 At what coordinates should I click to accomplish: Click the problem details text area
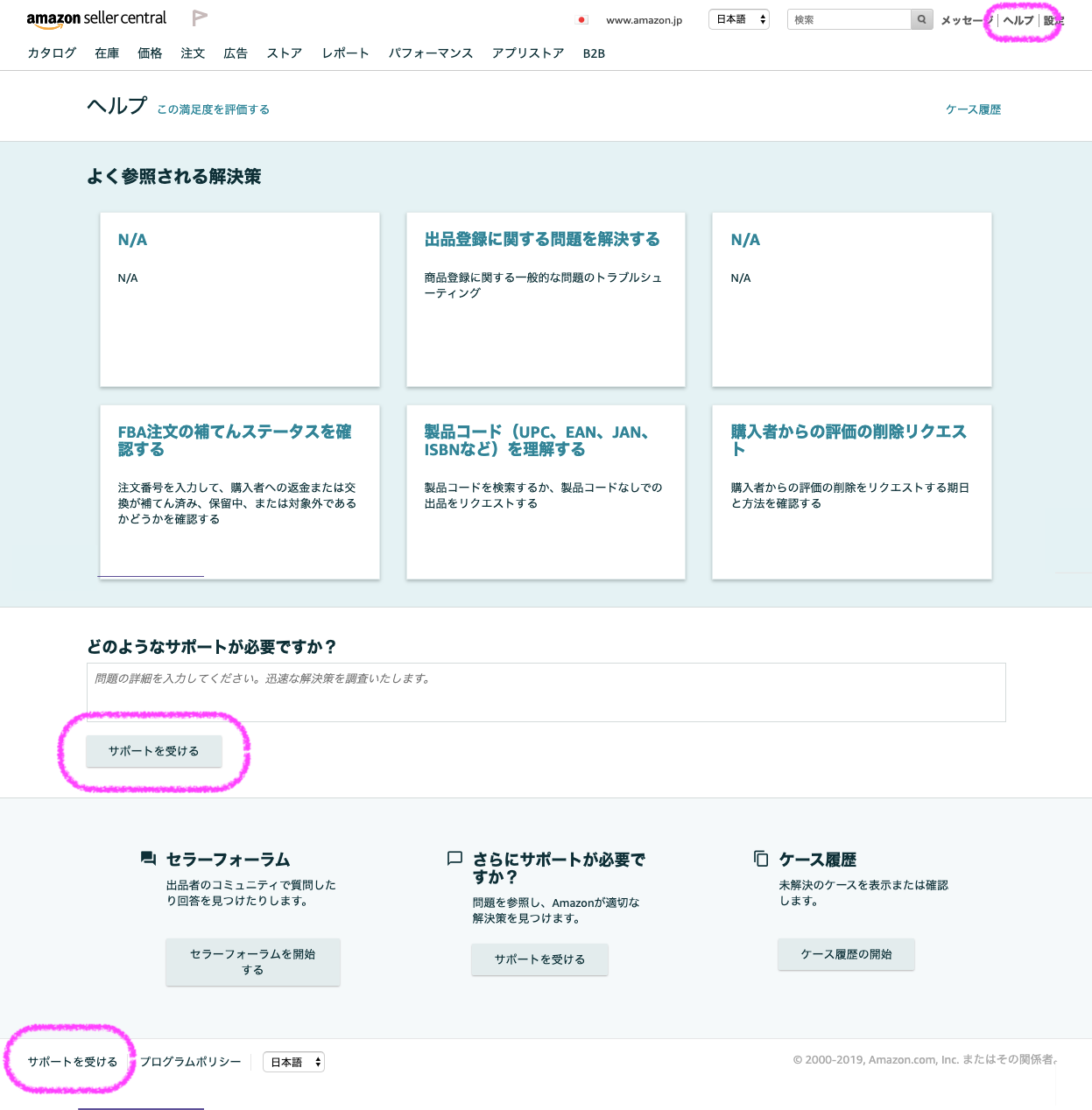[546, 692]
